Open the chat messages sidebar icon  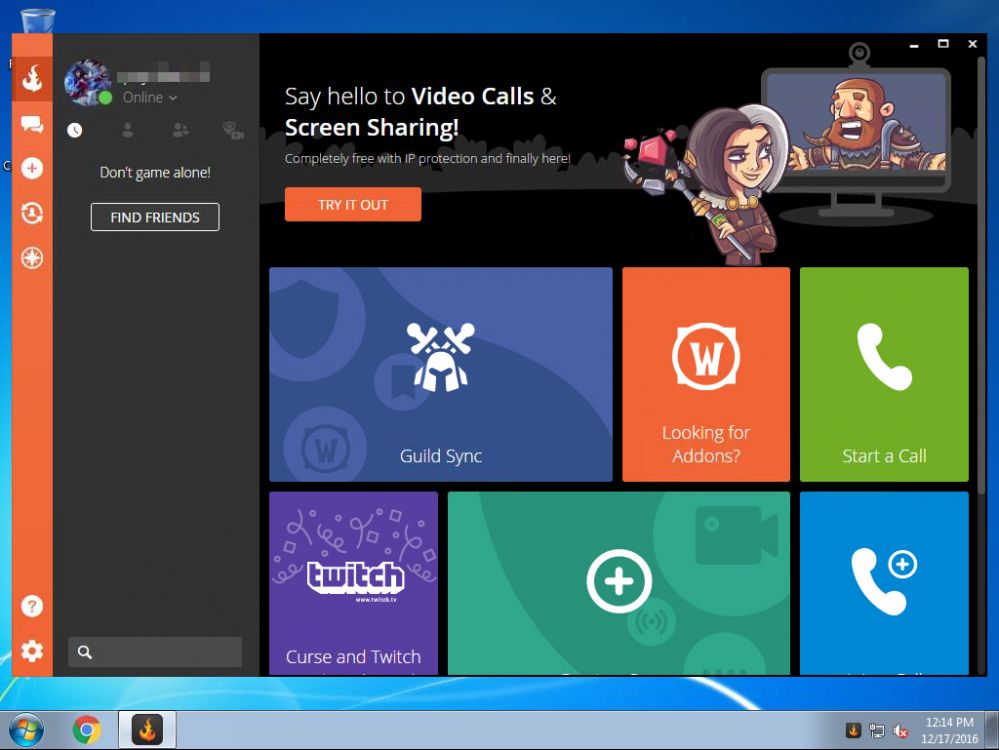point(32,124)
